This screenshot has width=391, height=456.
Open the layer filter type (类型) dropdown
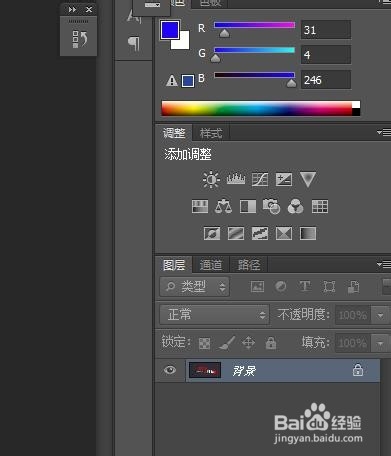(x=194, y=287)
